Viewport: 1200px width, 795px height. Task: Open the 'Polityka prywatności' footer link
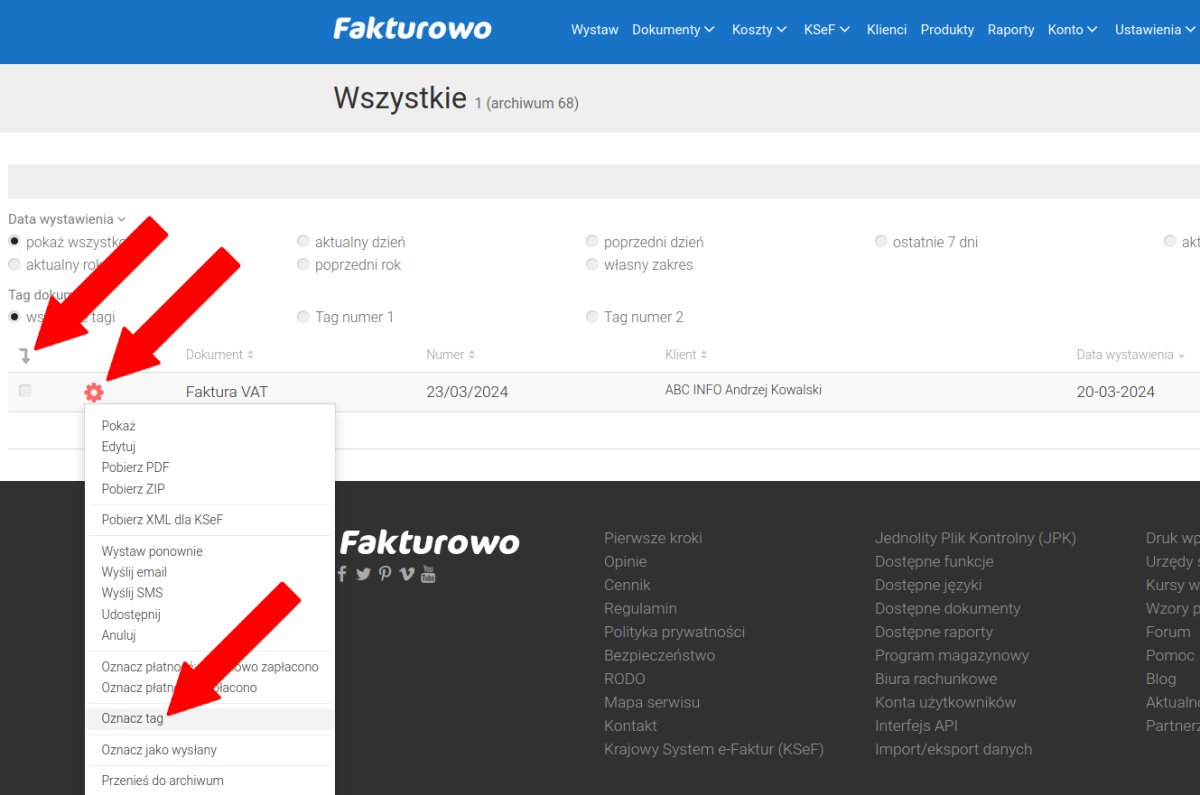[x=674, y=632]
